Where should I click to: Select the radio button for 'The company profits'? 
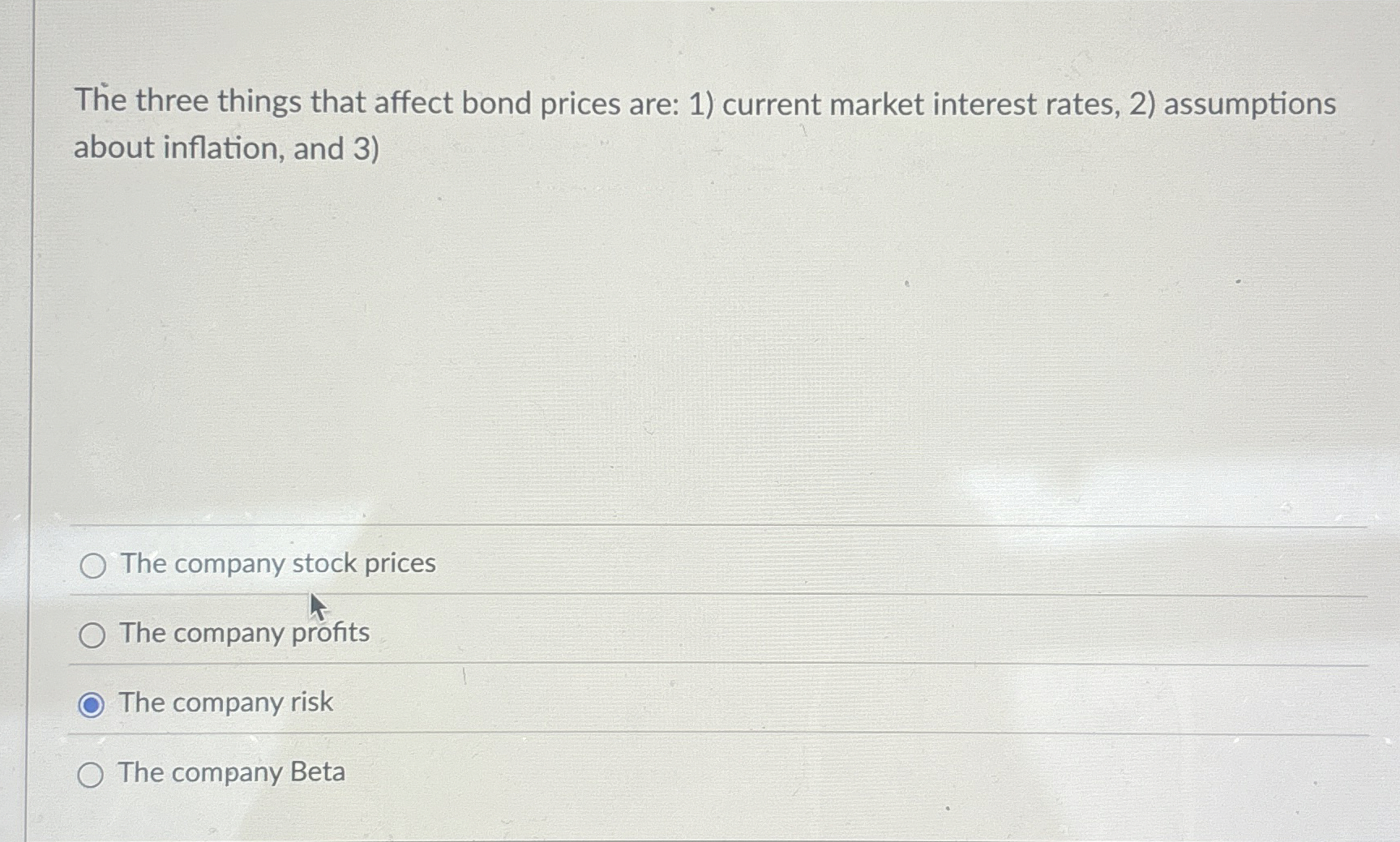pyautogui.click(x=92, y=635)
